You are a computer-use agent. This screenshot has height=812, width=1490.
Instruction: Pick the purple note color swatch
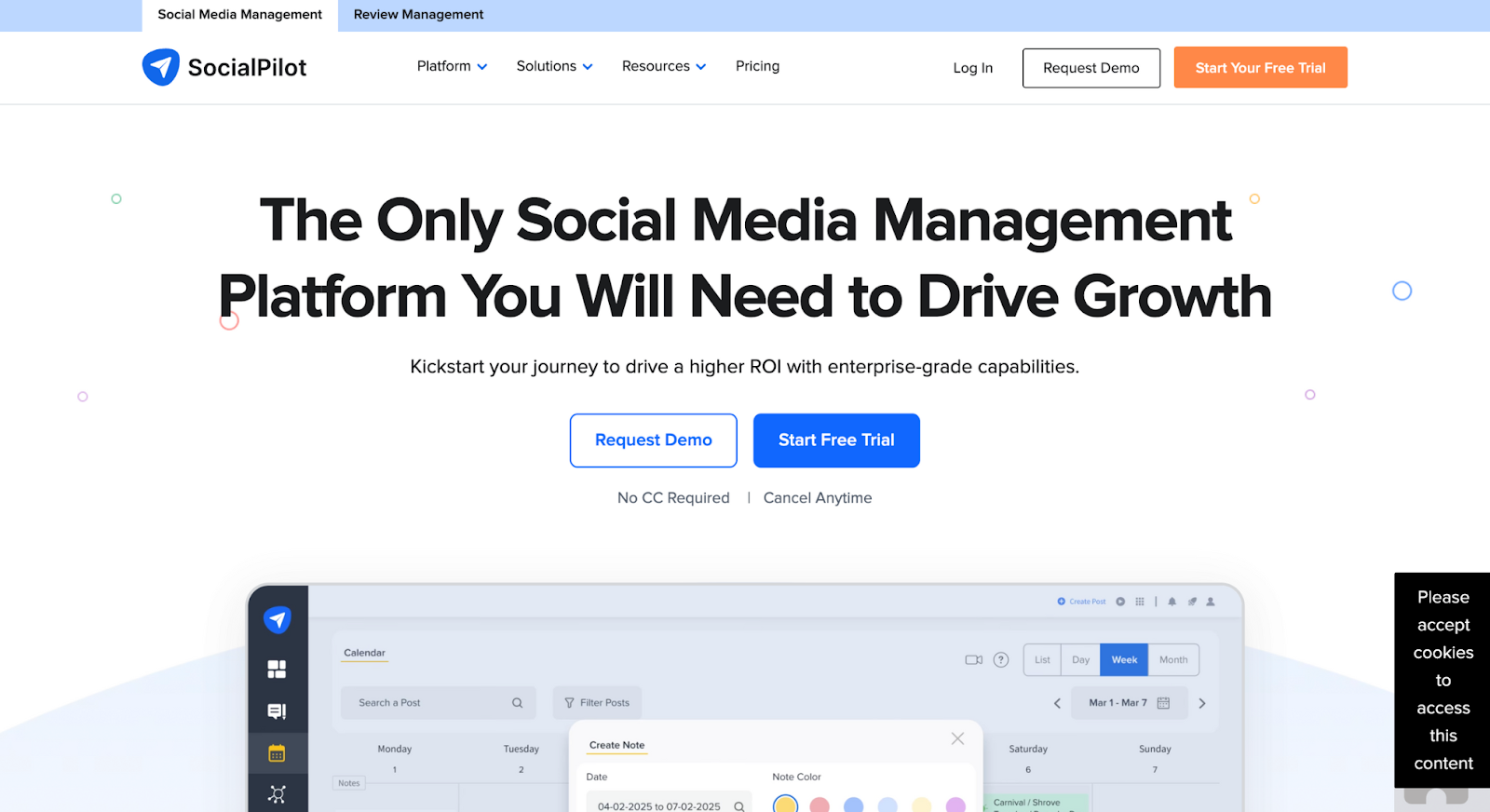pyautogui.click(x=955, y=805)
